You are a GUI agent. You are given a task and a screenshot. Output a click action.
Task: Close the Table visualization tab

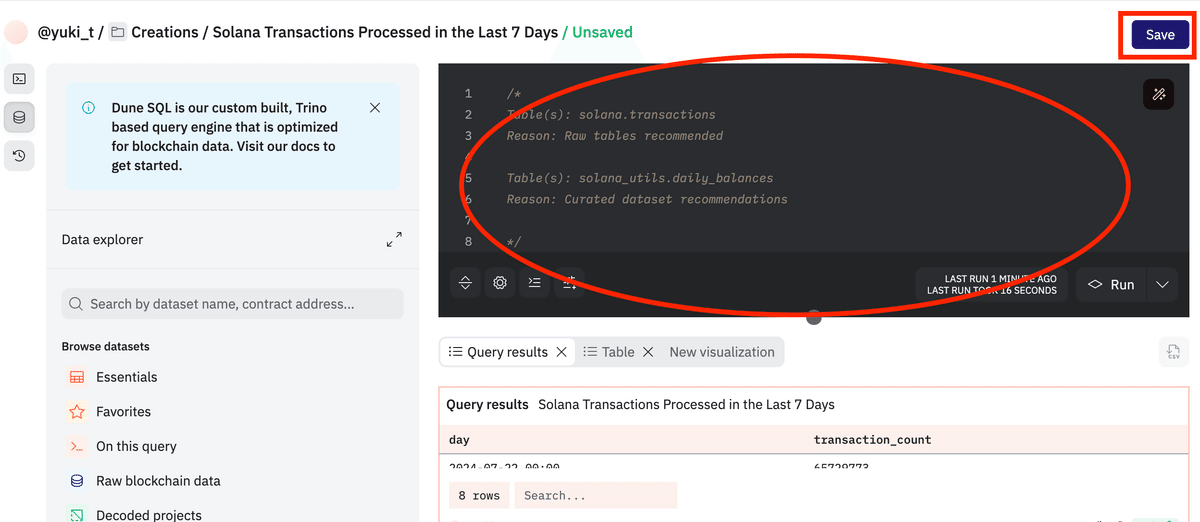(x=648, y=352)
